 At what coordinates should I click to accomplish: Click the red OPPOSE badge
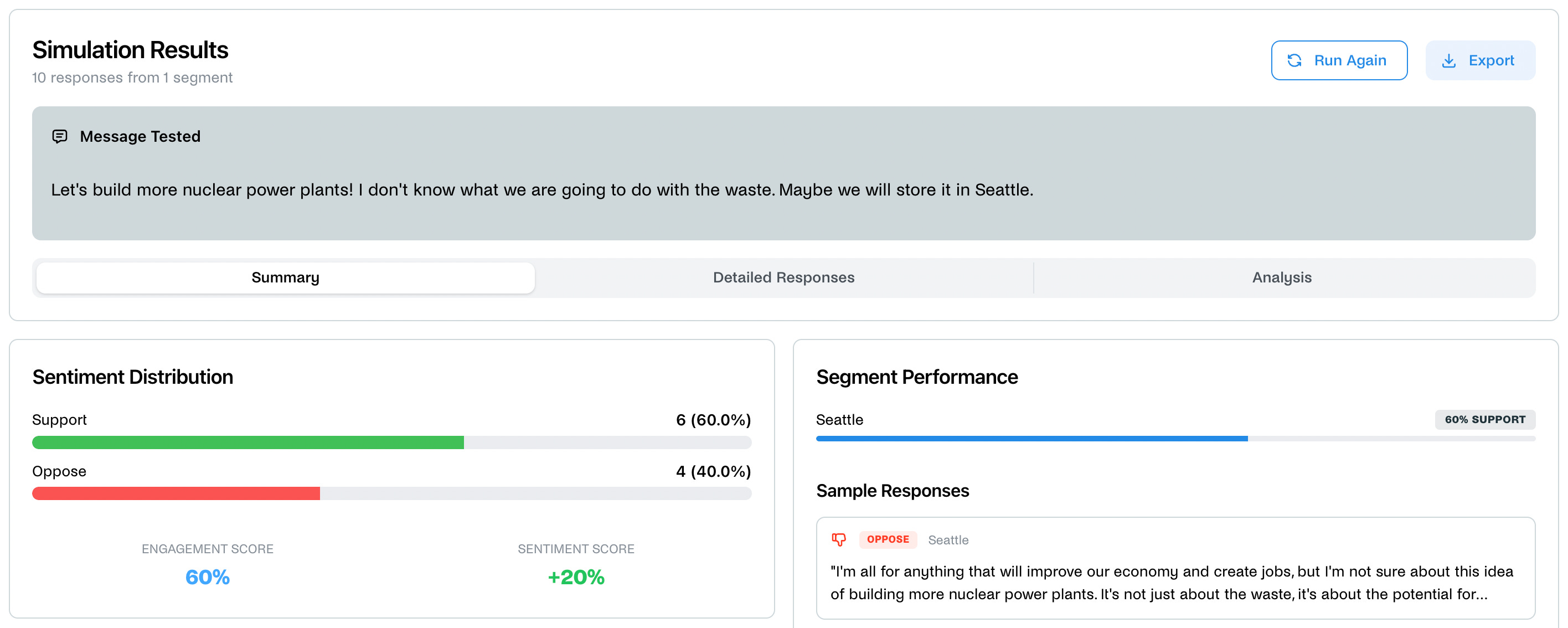[x=888, y=539]
